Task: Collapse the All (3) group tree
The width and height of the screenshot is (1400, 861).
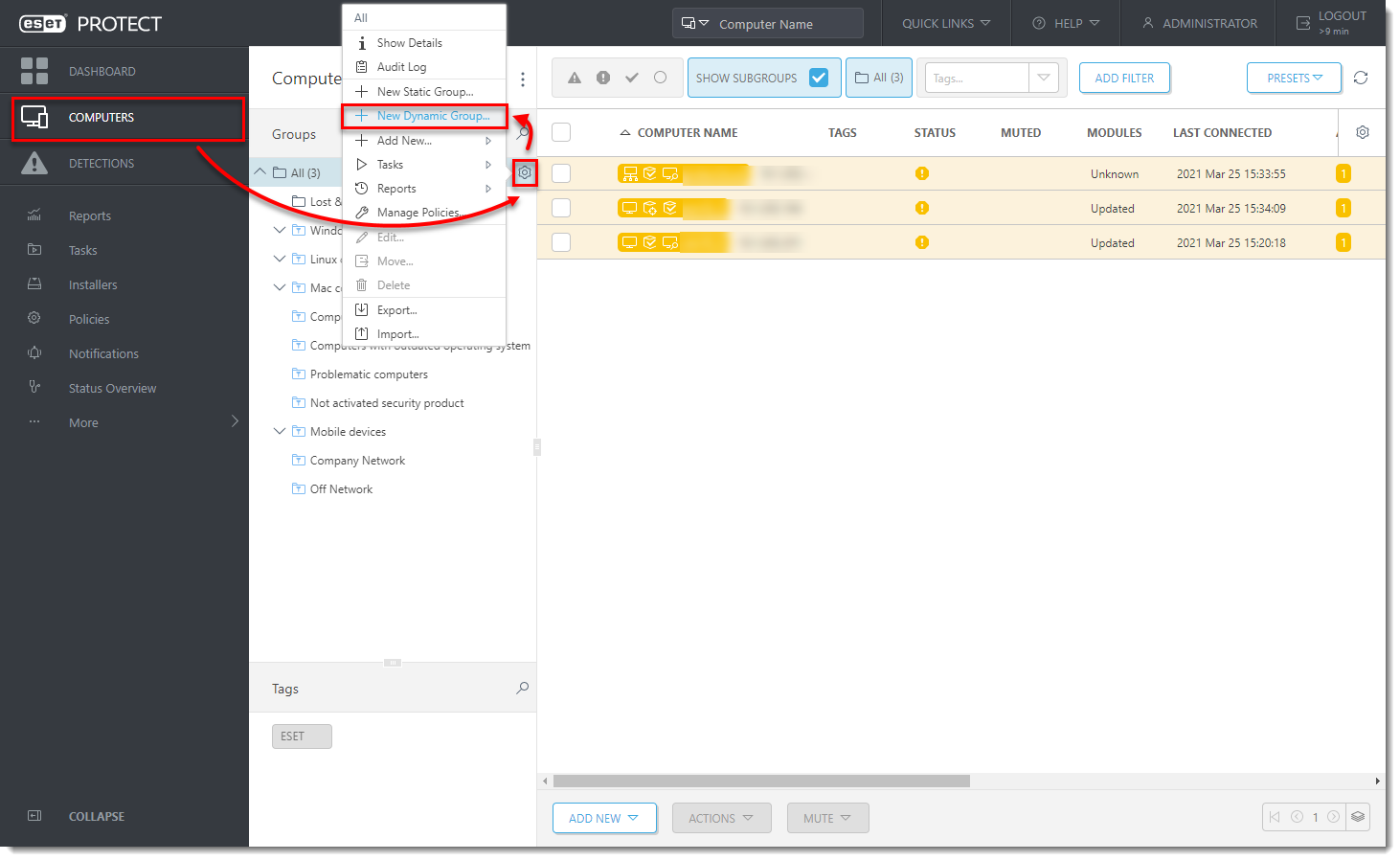Action: click(x=260, y=172)
